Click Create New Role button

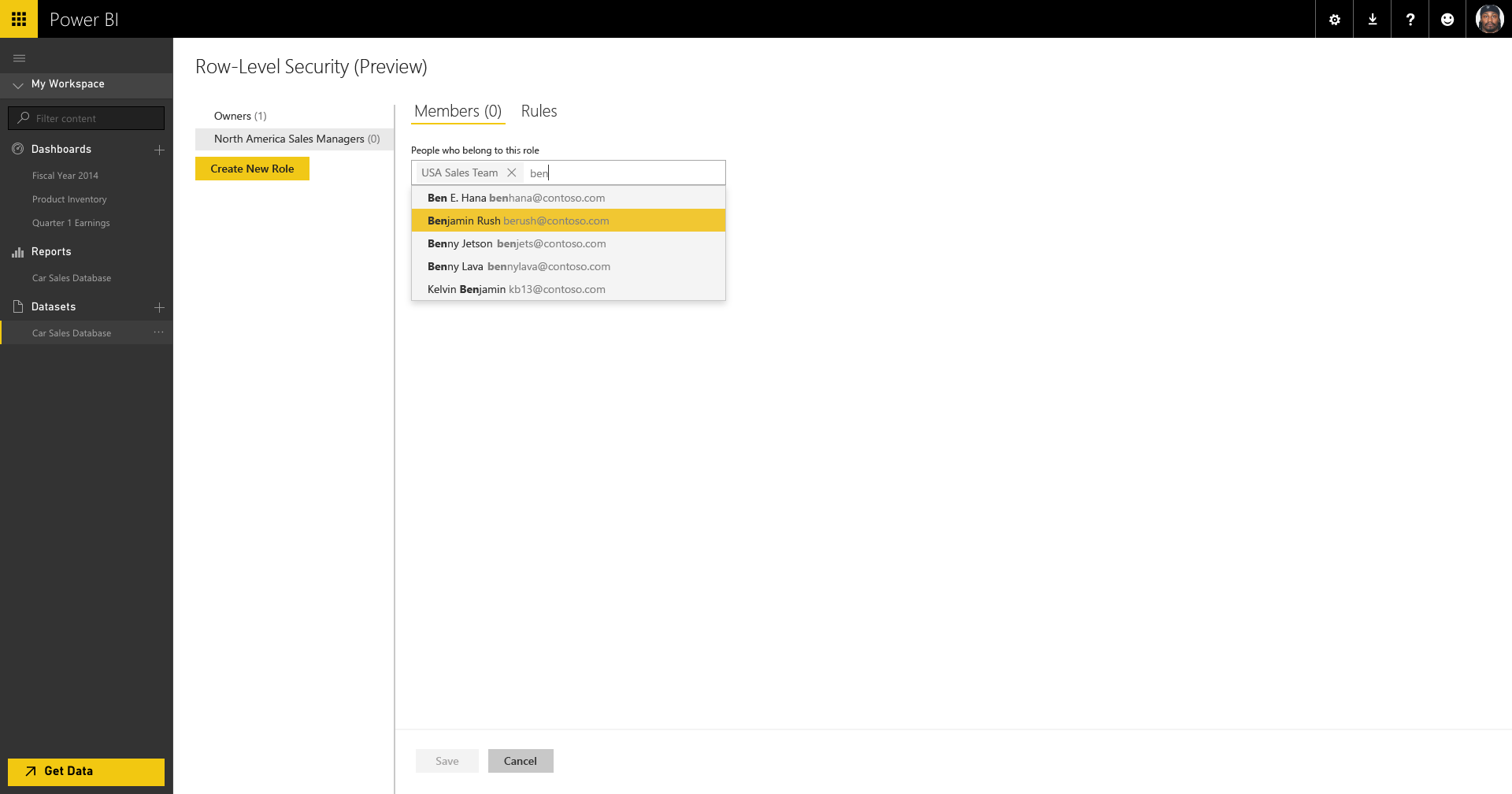pos(252,169)
